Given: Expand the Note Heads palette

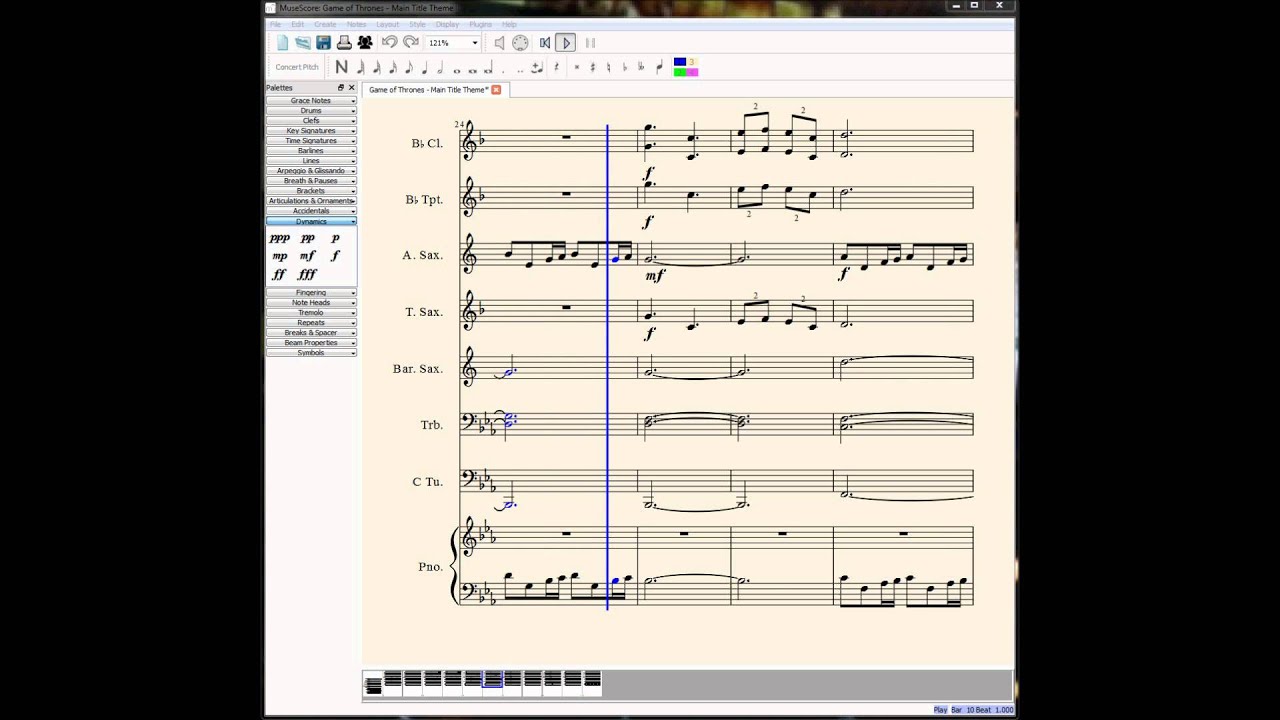Looking at the screenshot, I should [x=311, y=303].
